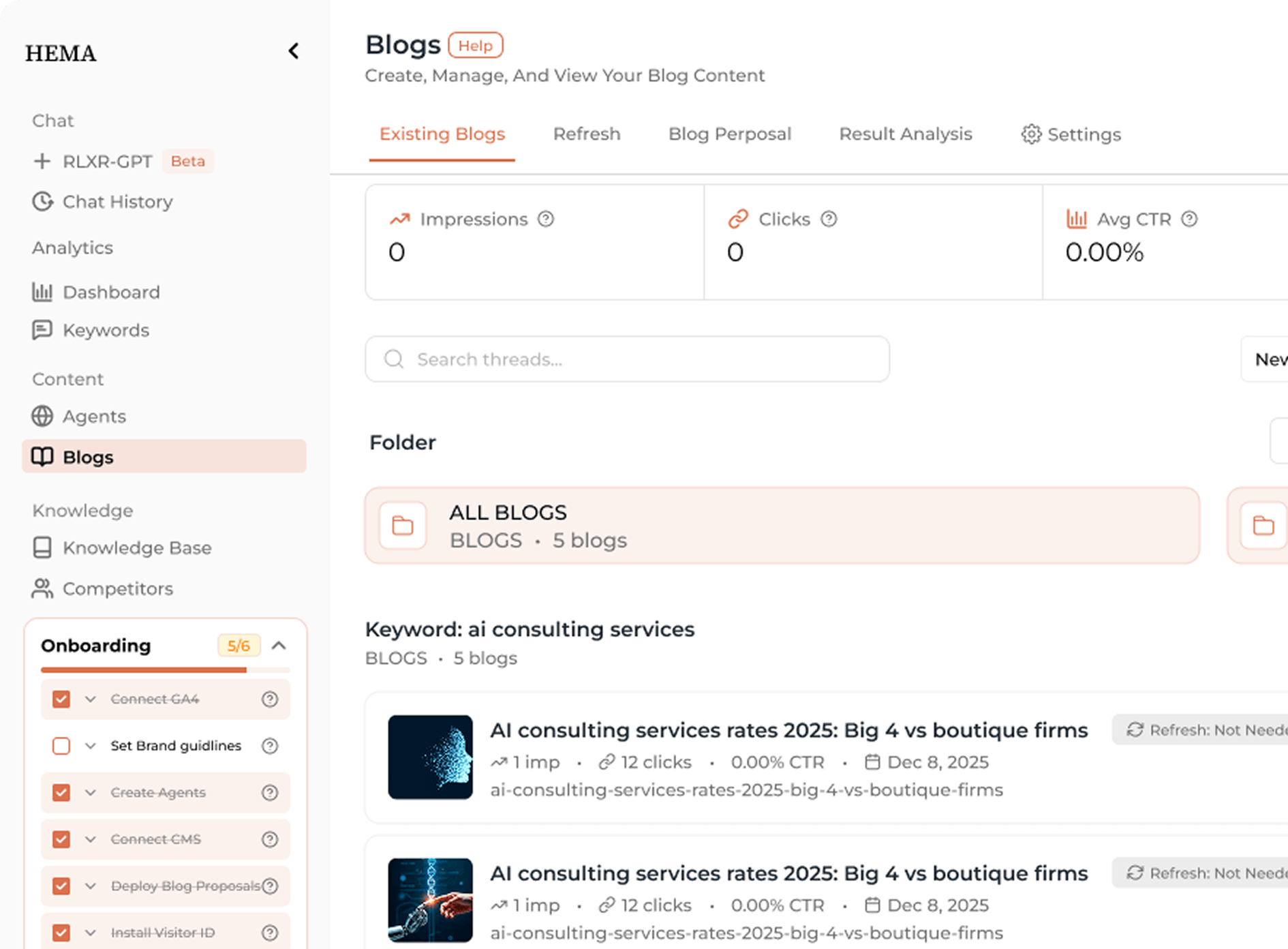The image size is (1288, 949).
Task: Open the Blog Perposal tab
Action: tap(729, 134)
